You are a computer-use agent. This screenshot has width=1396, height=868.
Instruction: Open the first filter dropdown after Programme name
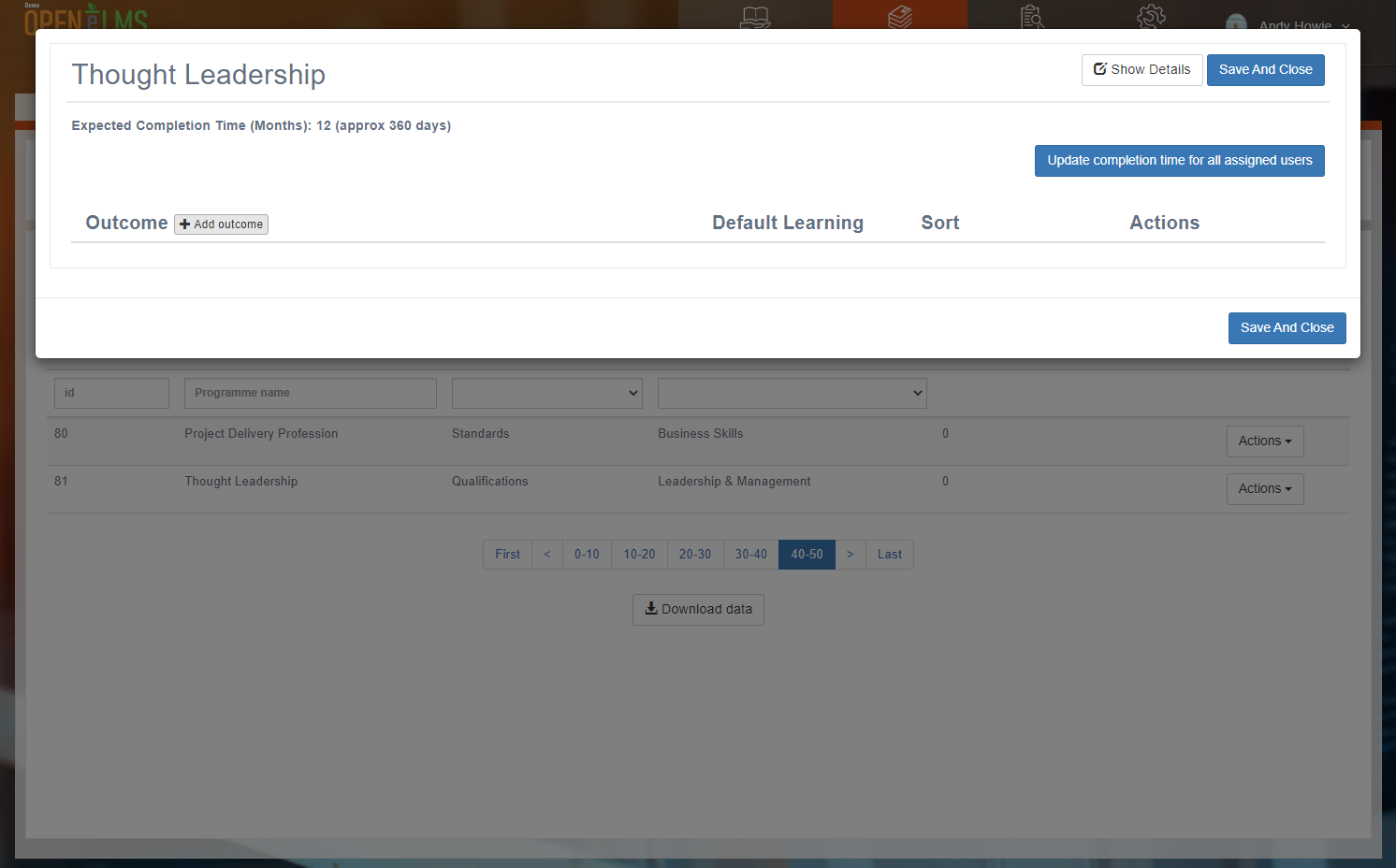[546, 393]
